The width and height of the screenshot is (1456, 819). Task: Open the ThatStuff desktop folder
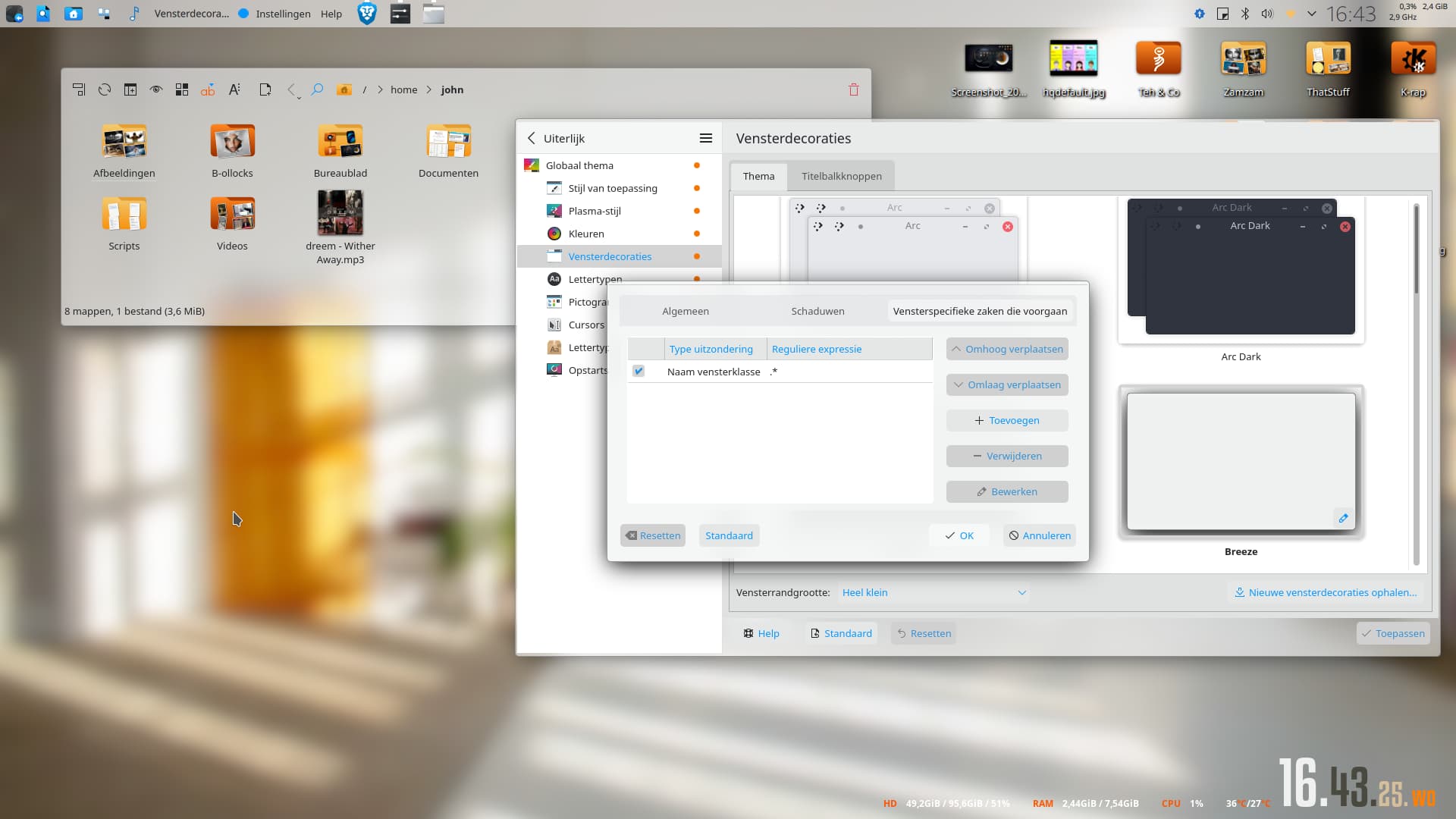tap(1328, 68)
